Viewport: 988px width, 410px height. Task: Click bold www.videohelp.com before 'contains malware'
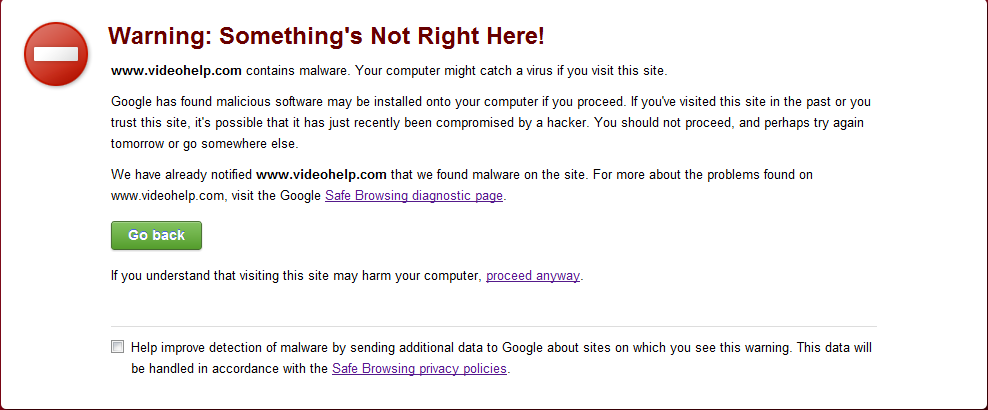tap(176, 71)
